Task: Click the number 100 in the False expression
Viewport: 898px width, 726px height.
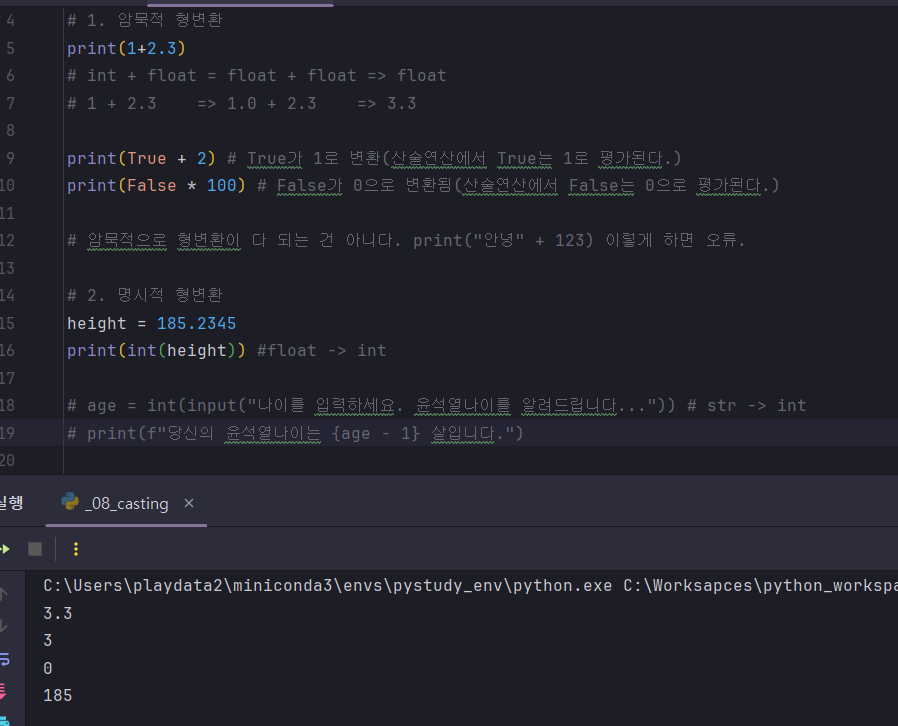Action: coord(221,186)
